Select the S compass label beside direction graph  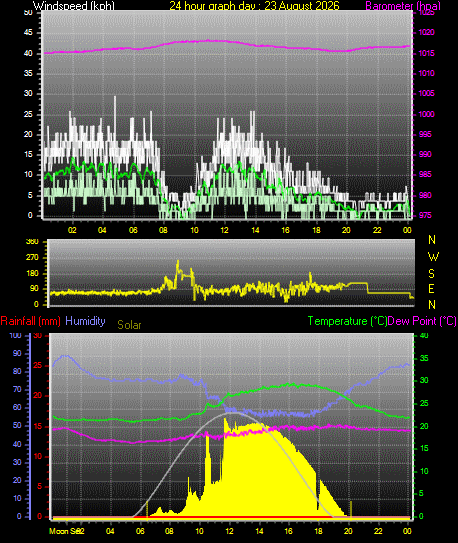pyautogui.click(x=431, y=274)
